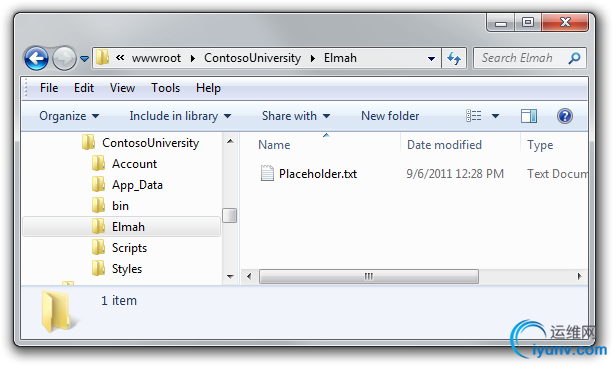Toggle the preview pane icon
The width and height of the screenshot is (613, 366).
[529, 116]
